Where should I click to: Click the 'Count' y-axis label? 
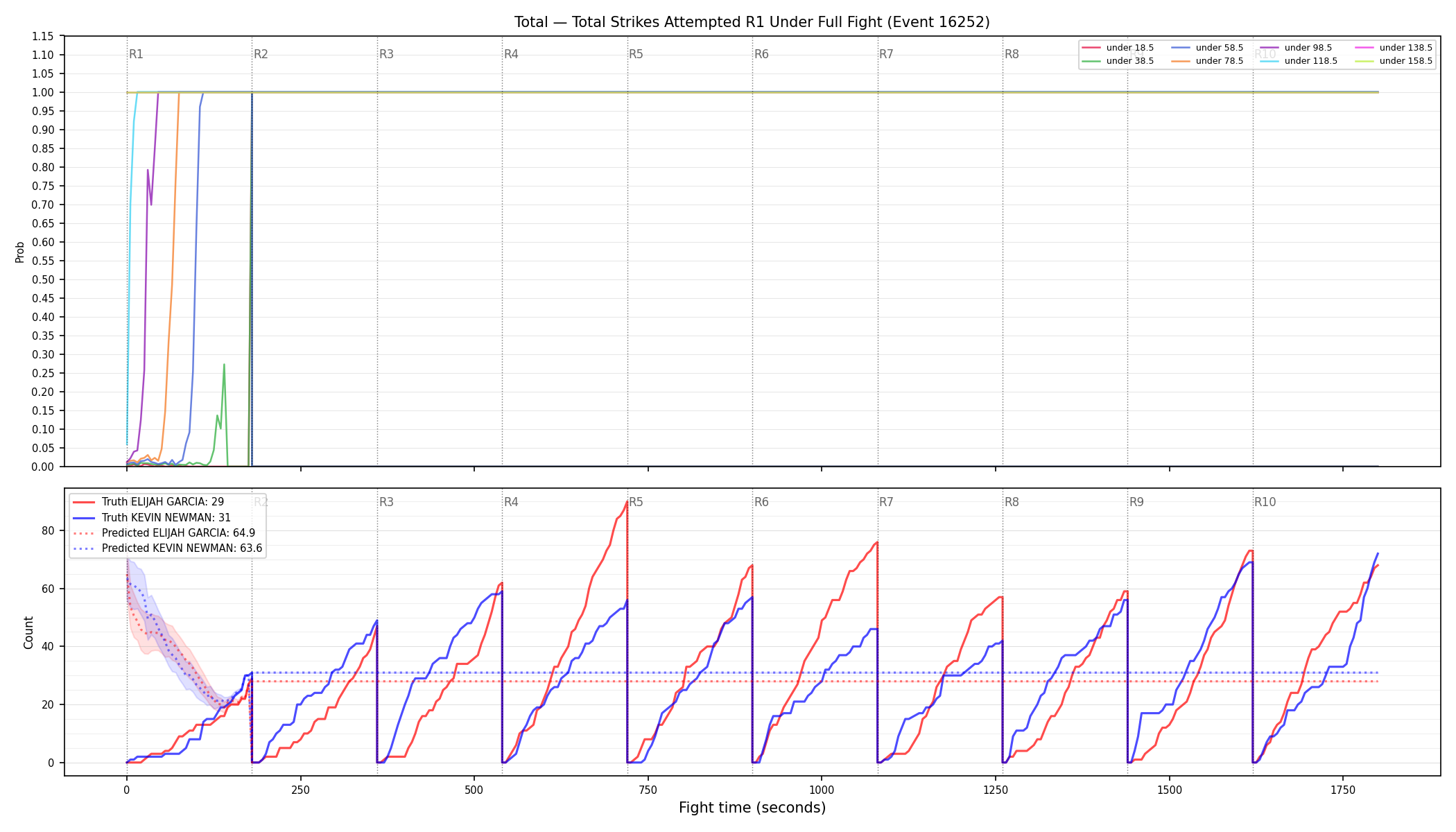pos(28,632)
